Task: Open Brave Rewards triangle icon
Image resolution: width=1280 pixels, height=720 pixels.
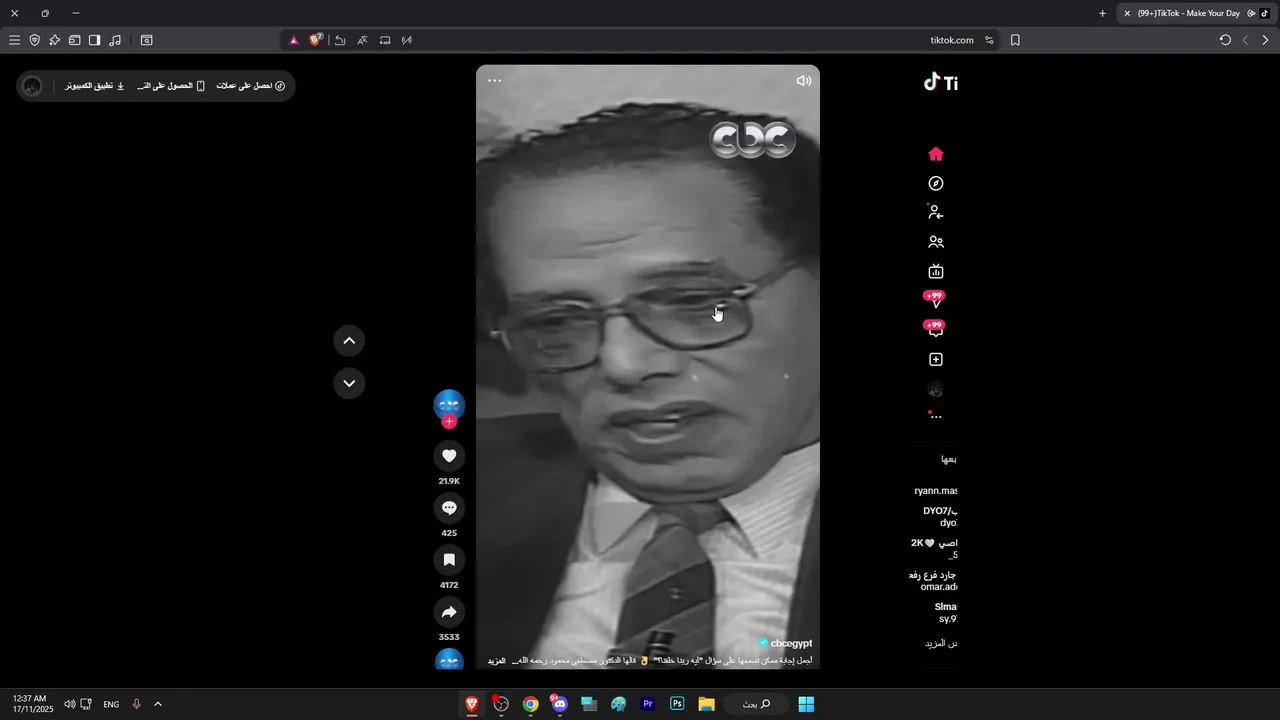Action: pyautogui.click(x=294, y=40)
